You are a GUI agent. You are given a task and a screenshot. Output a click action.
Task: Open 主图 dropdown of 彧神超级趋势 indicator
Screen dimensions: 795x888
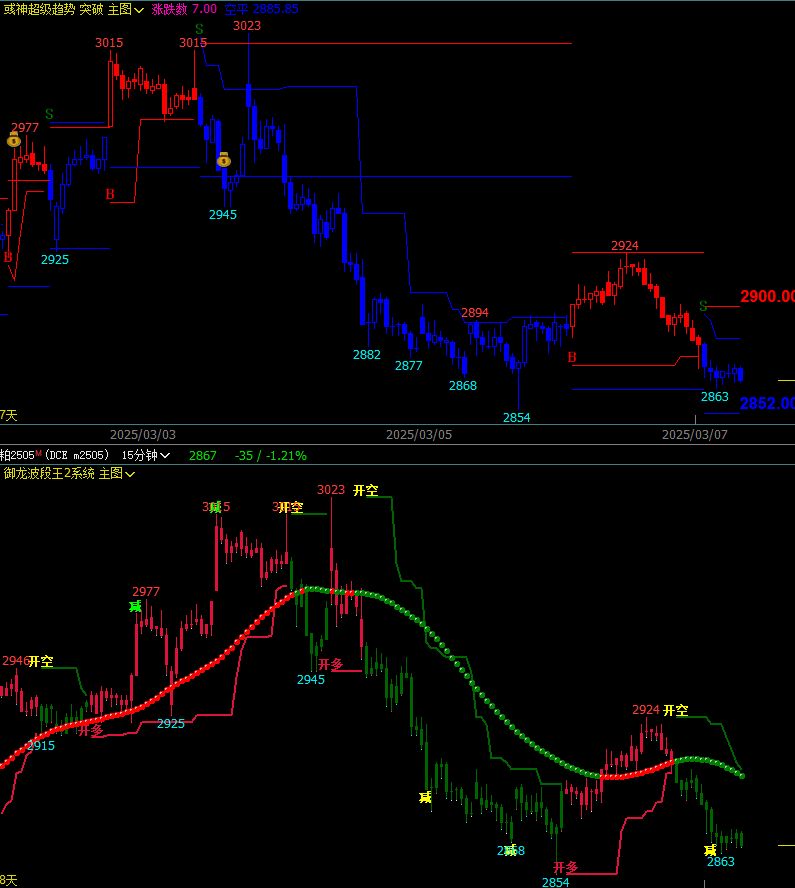pos(126,9)
